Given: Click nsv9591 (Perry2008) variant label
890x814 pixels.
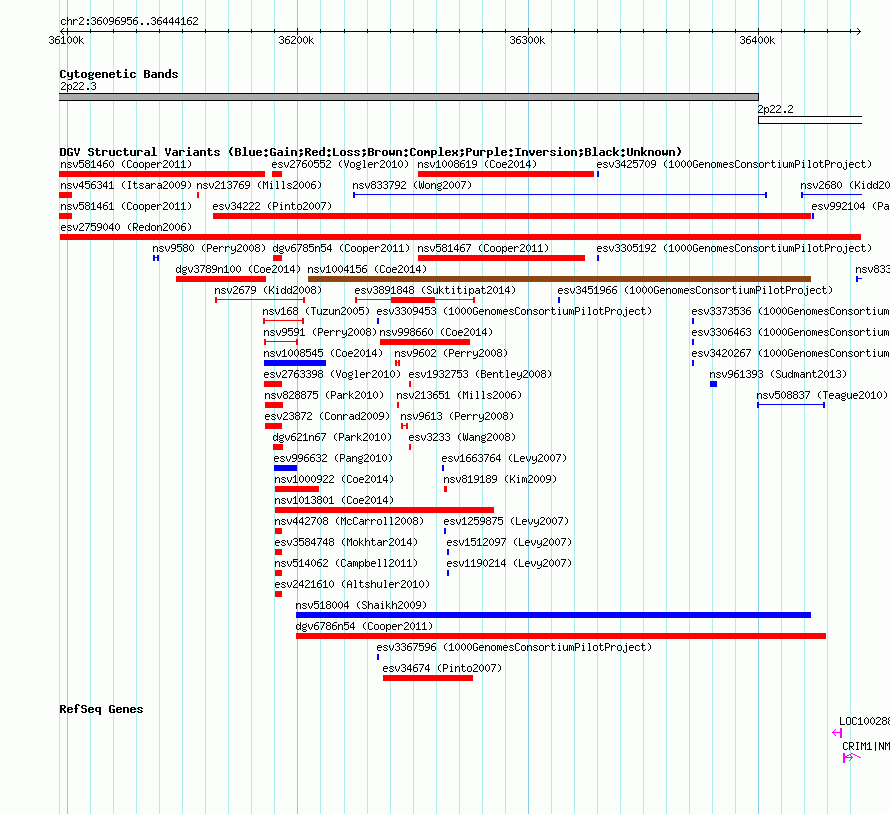Looking at the screenshot, I should [x=320, y=332].
